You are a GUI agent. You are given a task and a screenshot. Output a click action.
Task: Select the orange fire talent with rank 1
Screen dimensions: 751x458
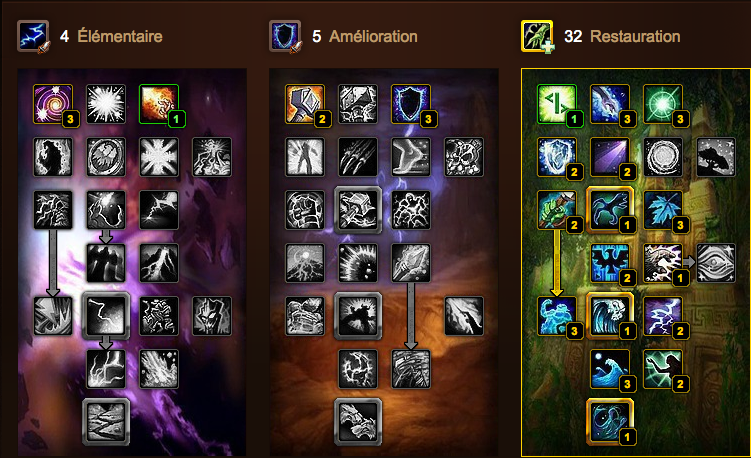point(159,104)
